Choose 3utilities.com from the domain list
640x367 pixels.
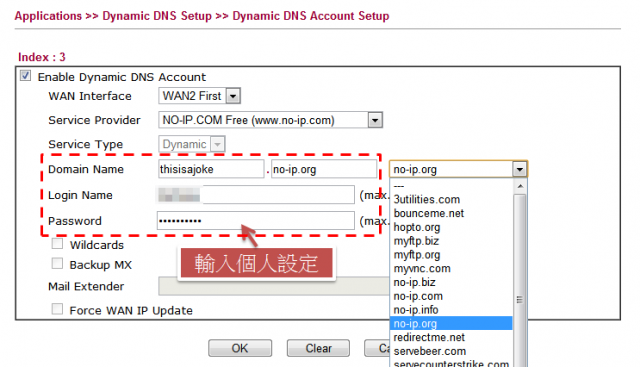coord(451,199)
